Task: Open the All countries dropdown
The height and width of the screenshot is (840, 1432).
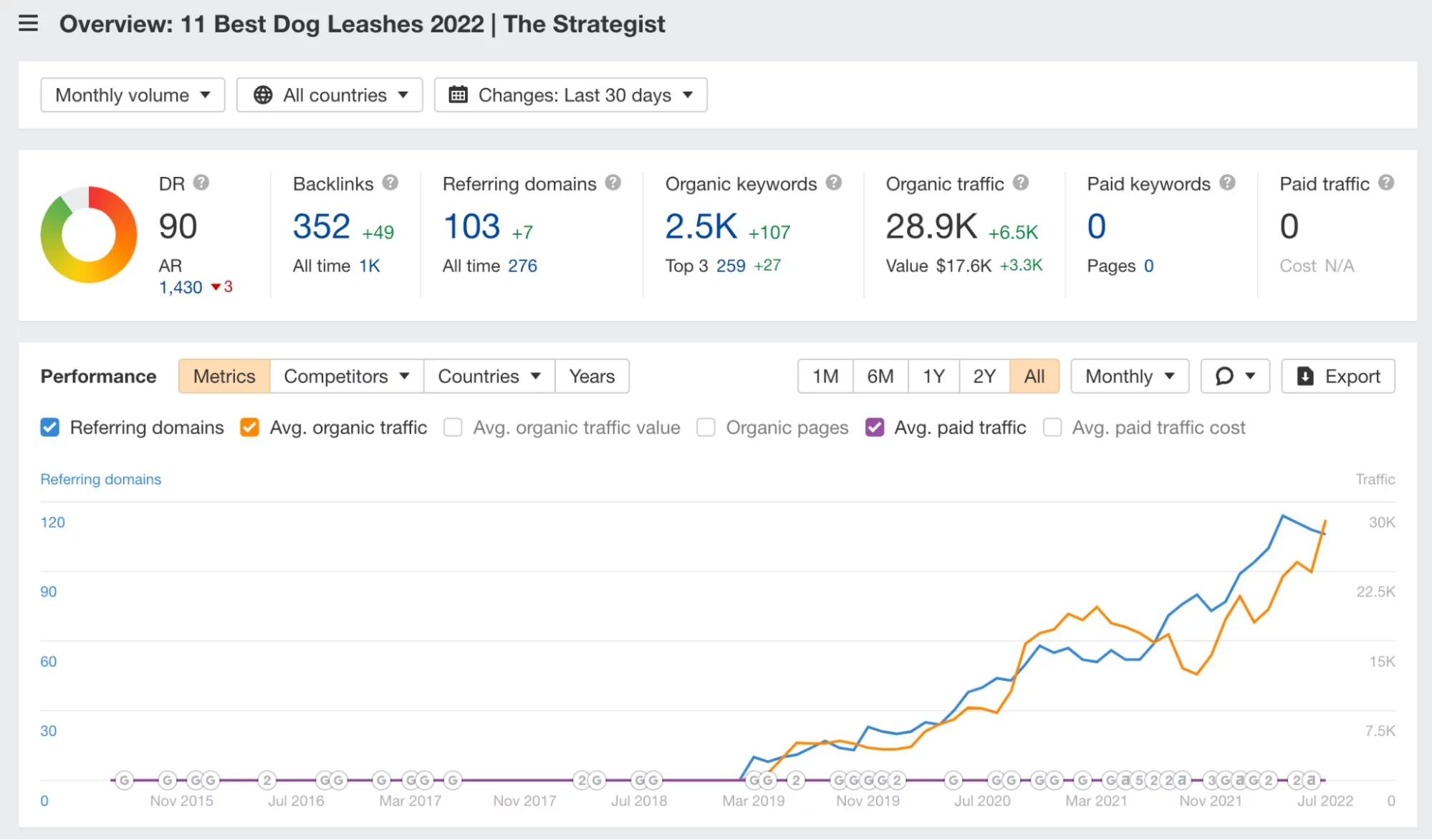Action: 330,95
